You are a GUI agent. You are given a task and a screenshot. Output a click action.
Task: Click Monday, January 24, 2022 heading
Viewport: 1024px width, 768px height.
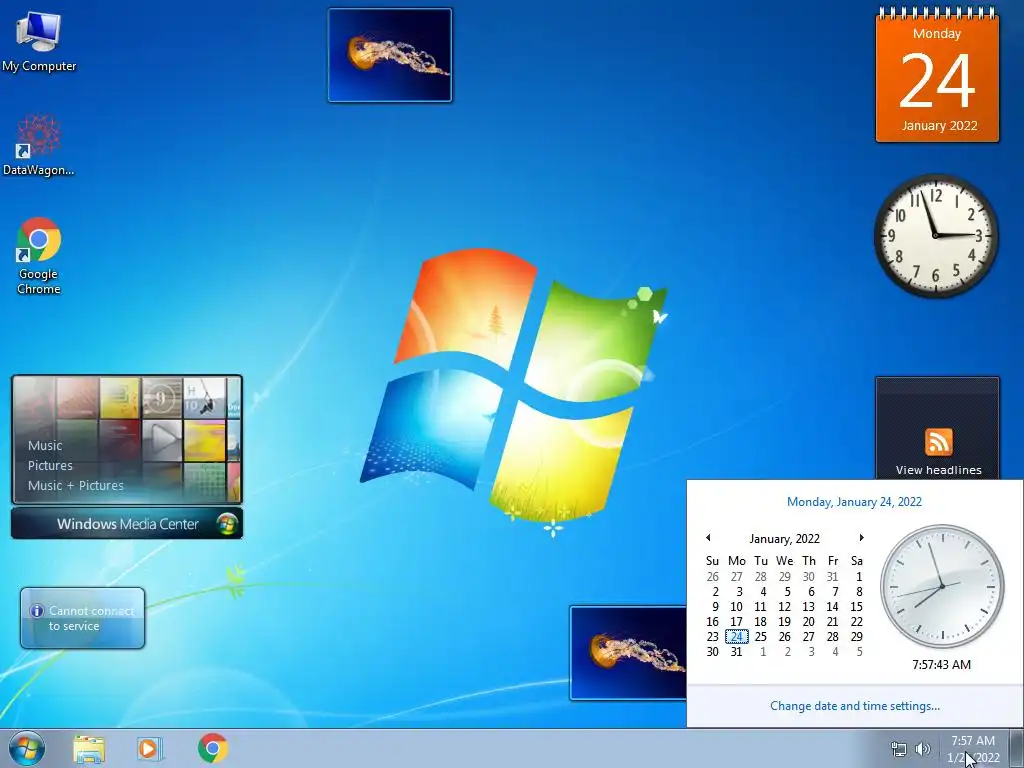[854, 502]
